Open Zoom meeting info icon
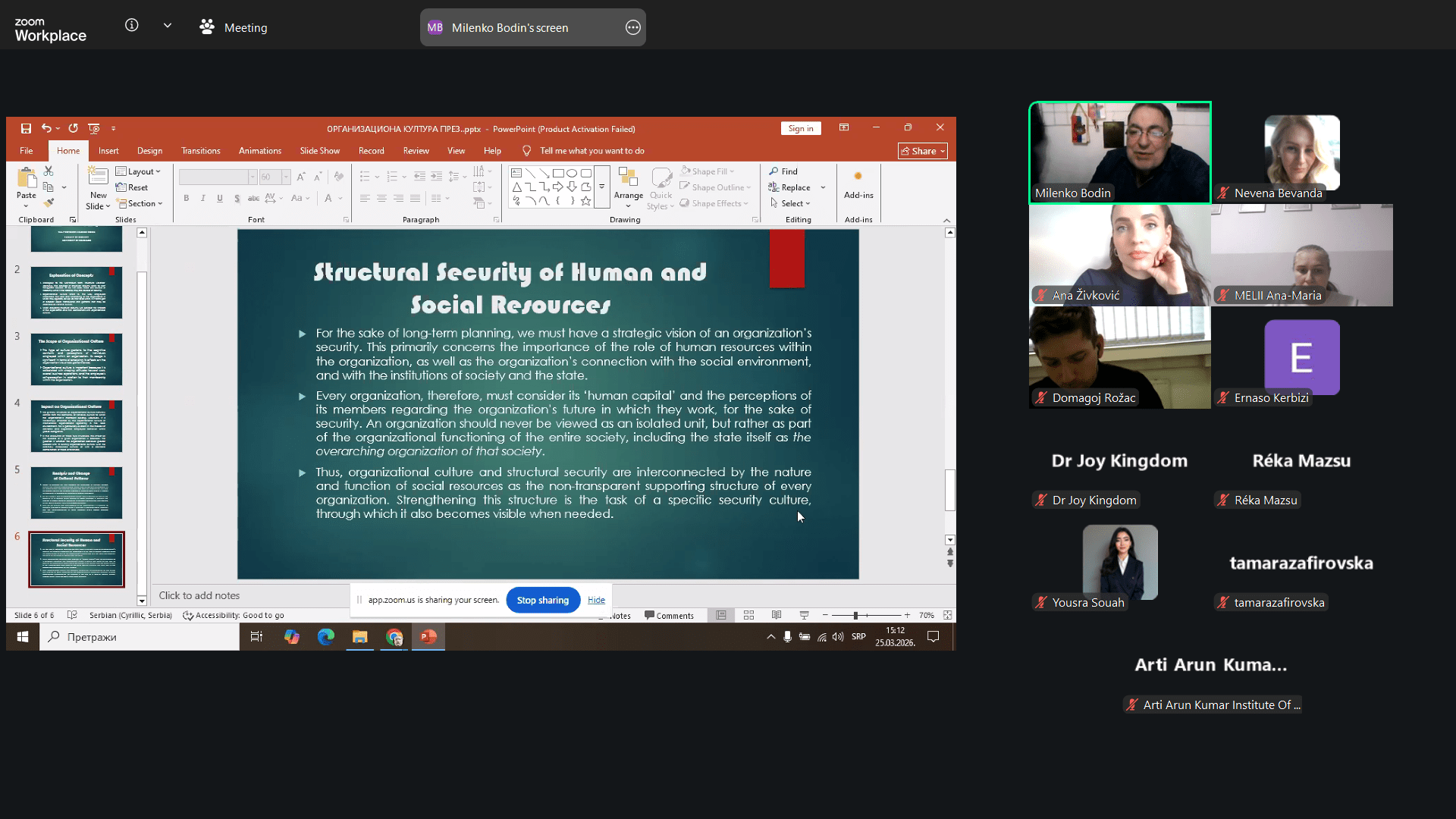The image size is (1456, 819). coord(131,25)
